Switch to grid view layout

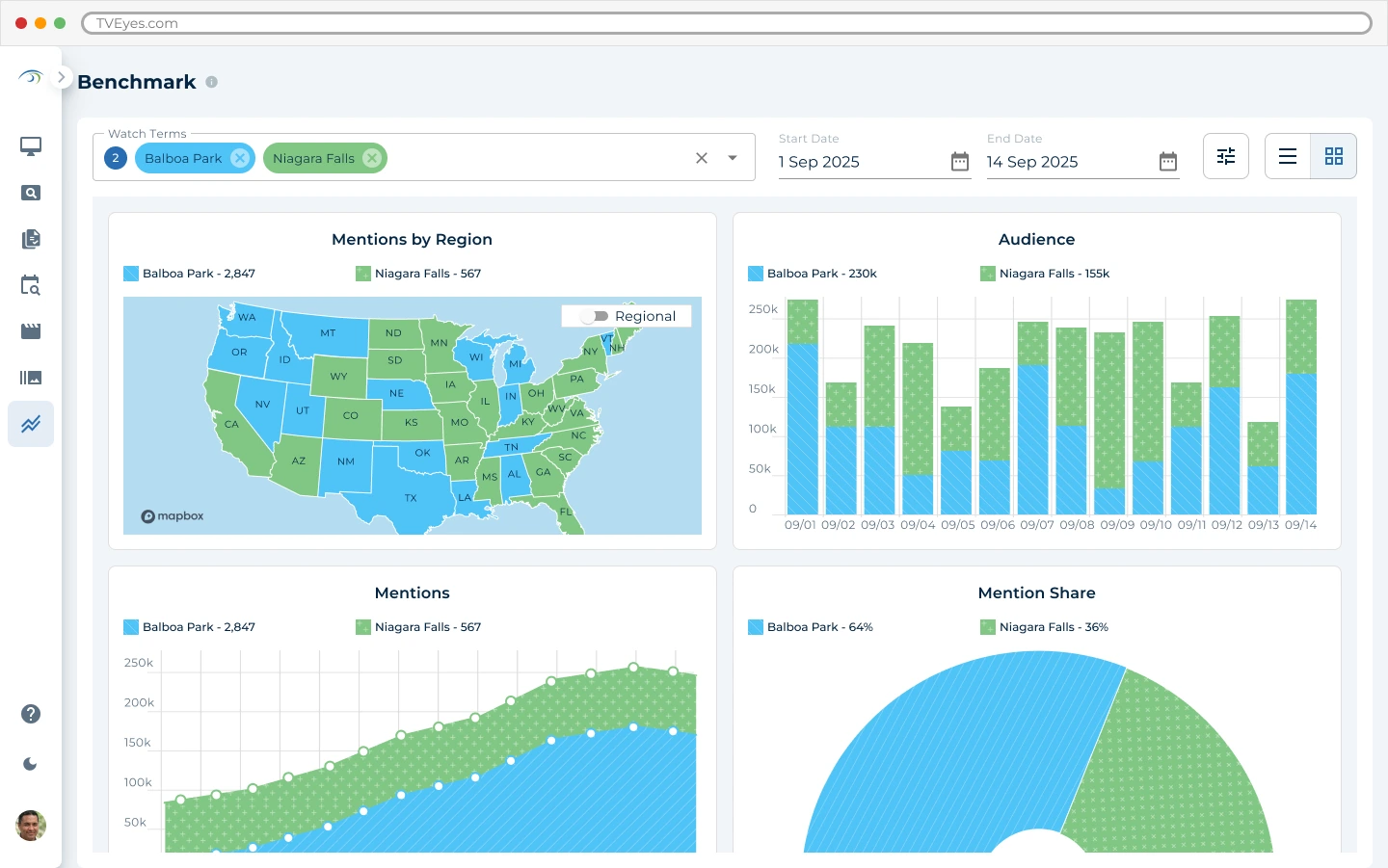point(1334,156)
